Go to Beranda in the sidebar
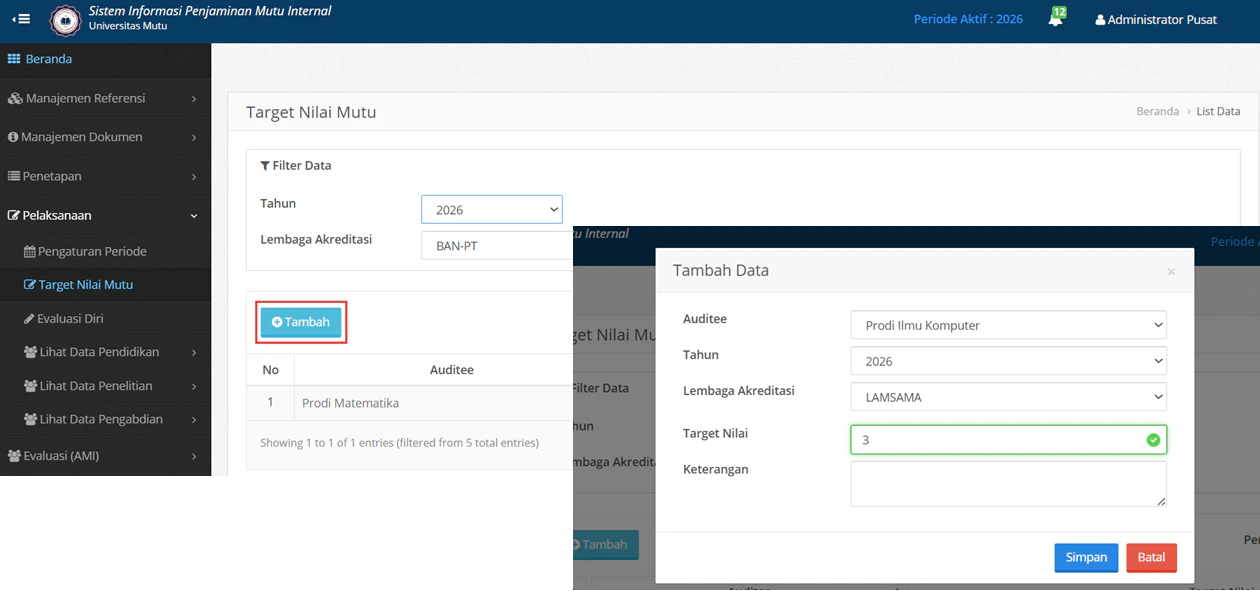The image size is (1260, 591). (105, 59)
